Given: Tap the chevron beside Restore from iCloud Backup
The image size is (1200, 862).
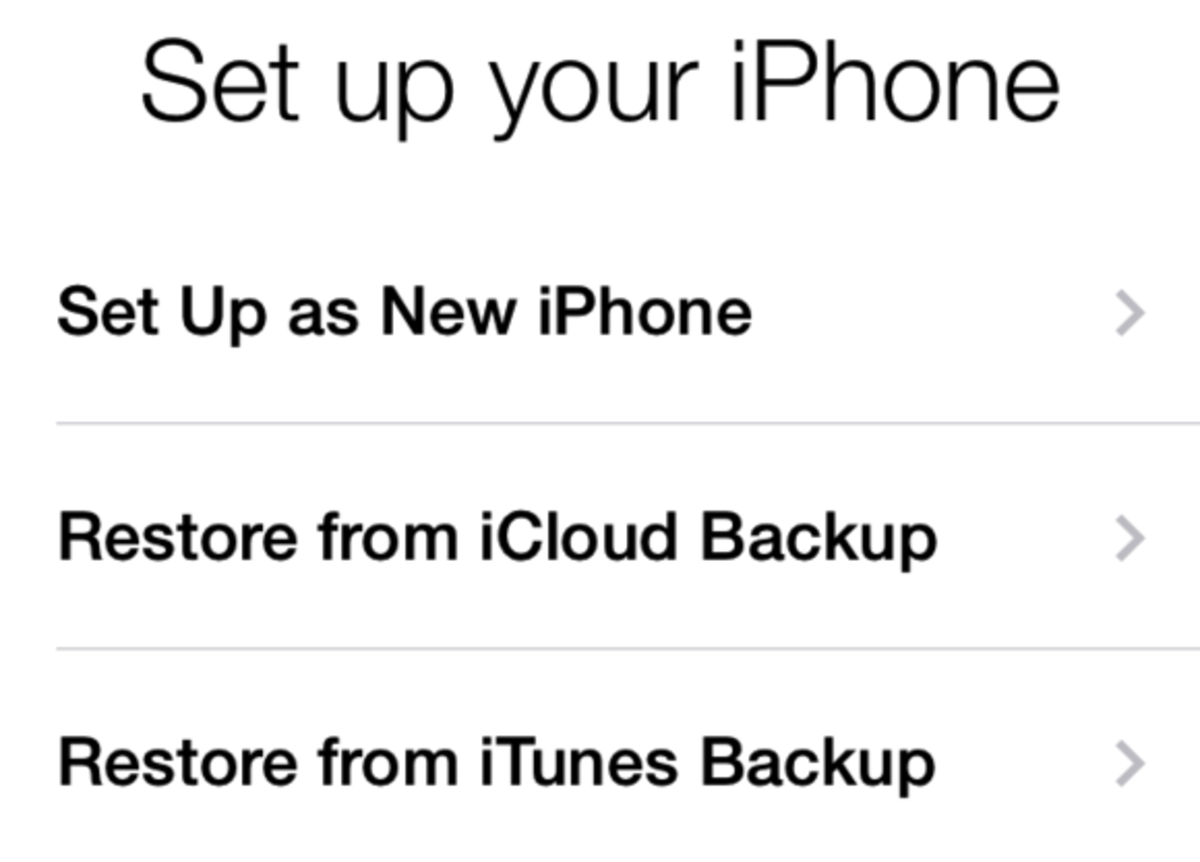Looking at the screenshot, I should tap(1128, 539).
